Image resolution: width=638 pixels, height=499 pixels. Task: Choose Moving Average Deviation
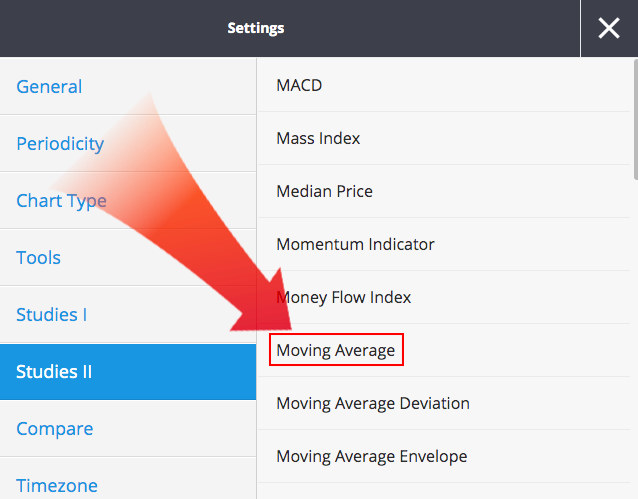click(372, 403)
